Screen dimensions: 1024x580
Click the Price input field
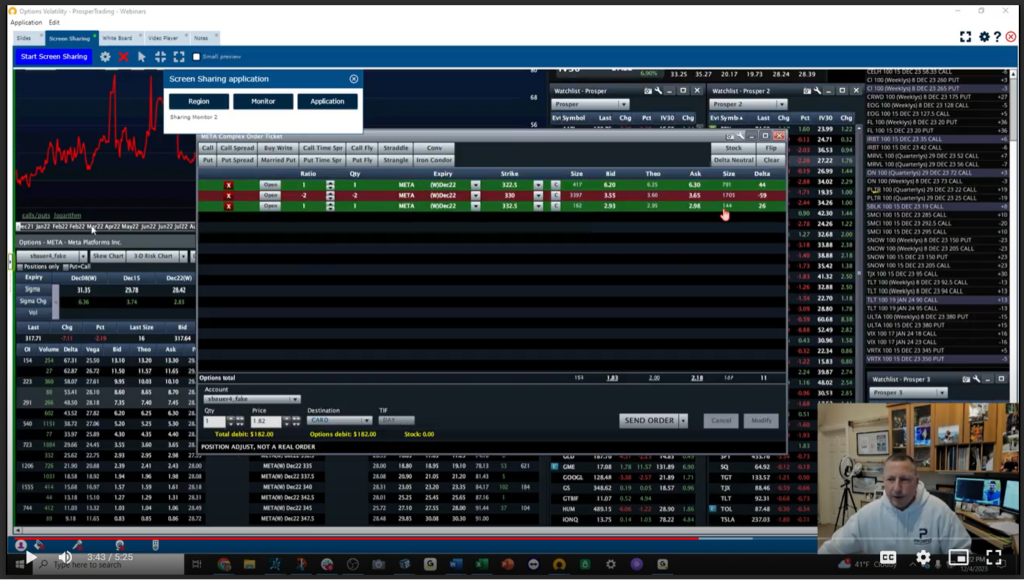(x=266, y=421)
